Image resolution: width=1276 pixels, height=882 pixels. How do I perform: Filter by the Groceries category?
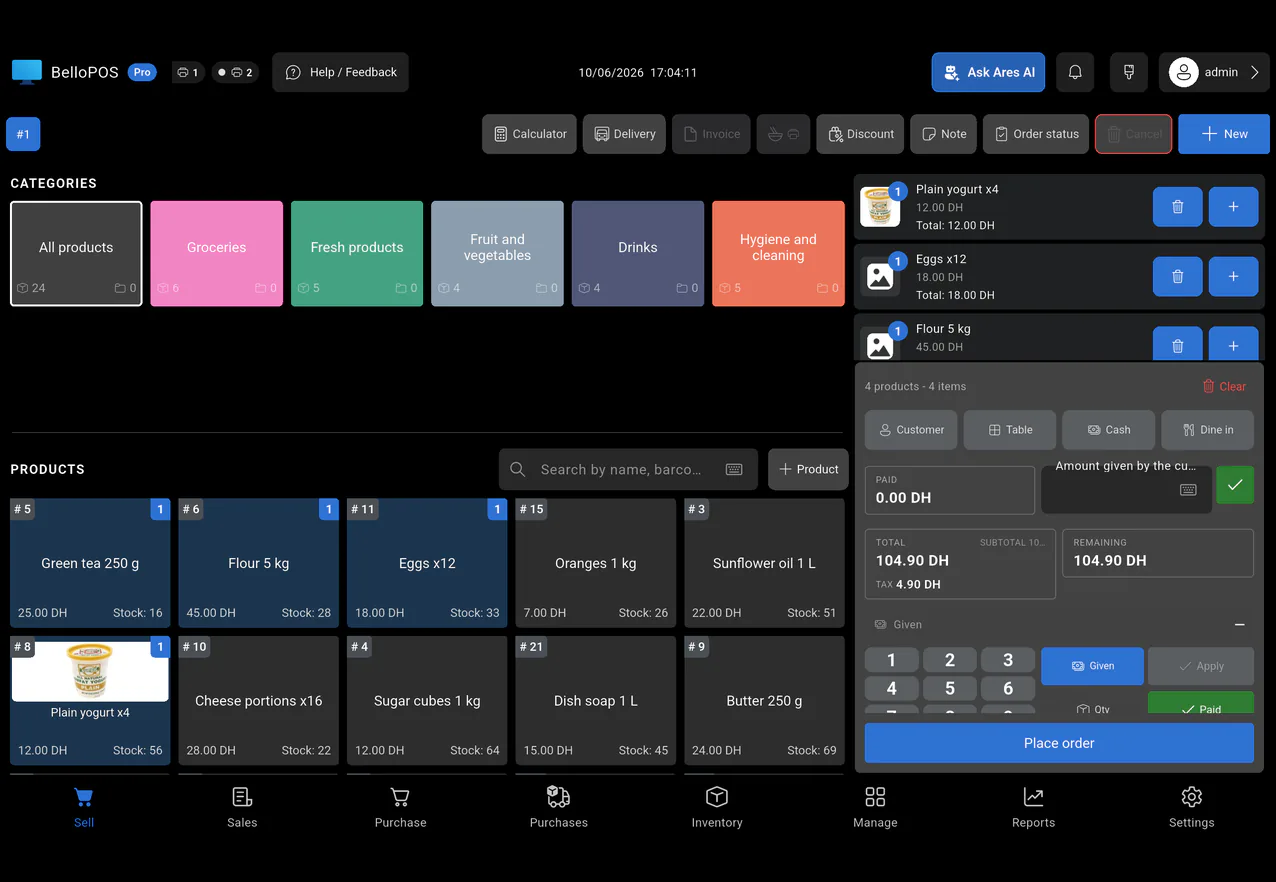[217, 254]
